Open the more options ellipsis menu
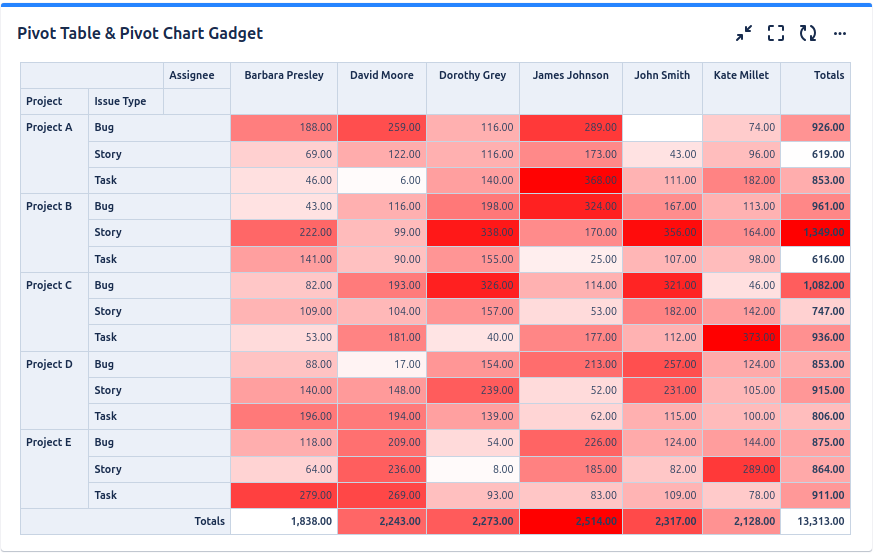Screen dimensions: 877x554 click(840, 33)
